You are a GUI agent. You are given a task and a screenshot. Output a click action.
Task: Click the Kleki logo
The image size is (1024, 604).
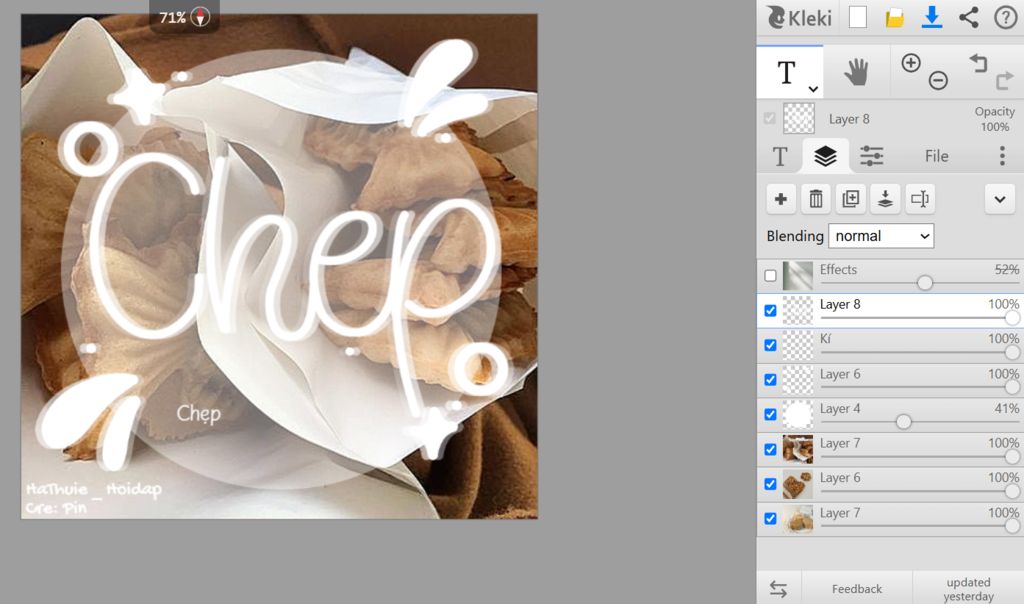pyautogui.click(x=799, y=18)
